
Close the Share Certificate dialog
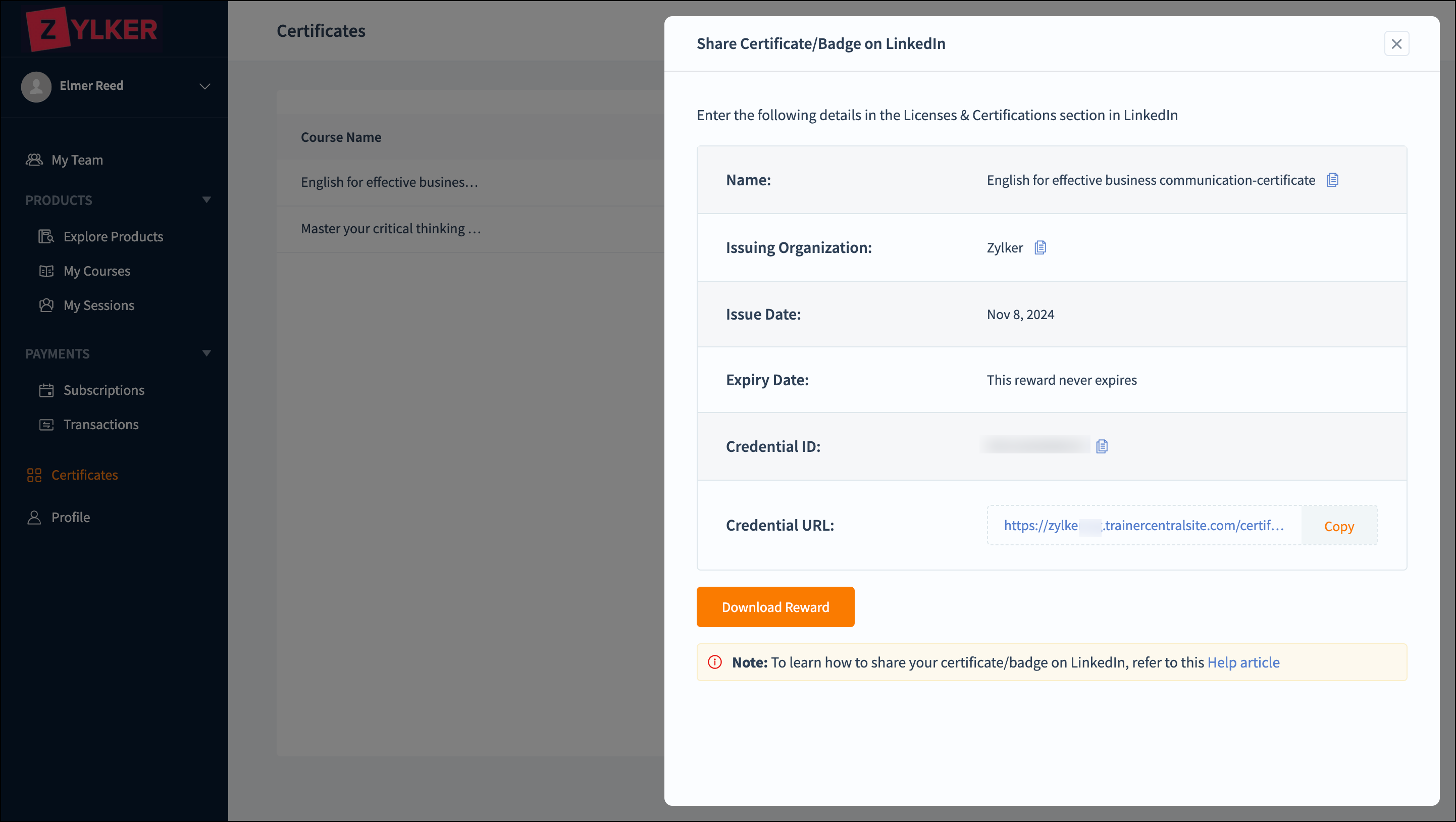1396,43
